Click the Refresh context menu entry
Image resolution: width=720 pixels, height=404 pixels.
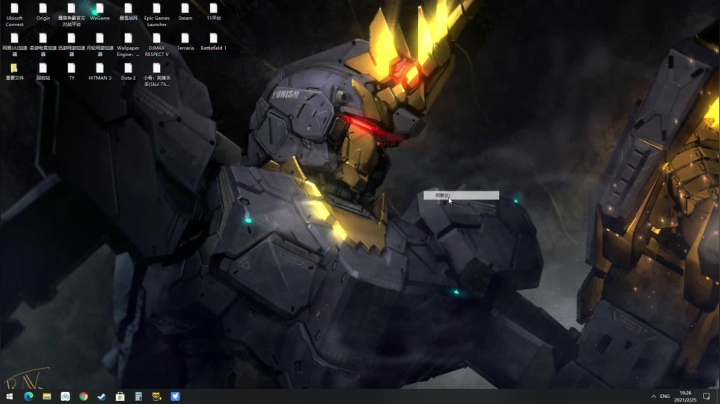[x=461, y=195]
